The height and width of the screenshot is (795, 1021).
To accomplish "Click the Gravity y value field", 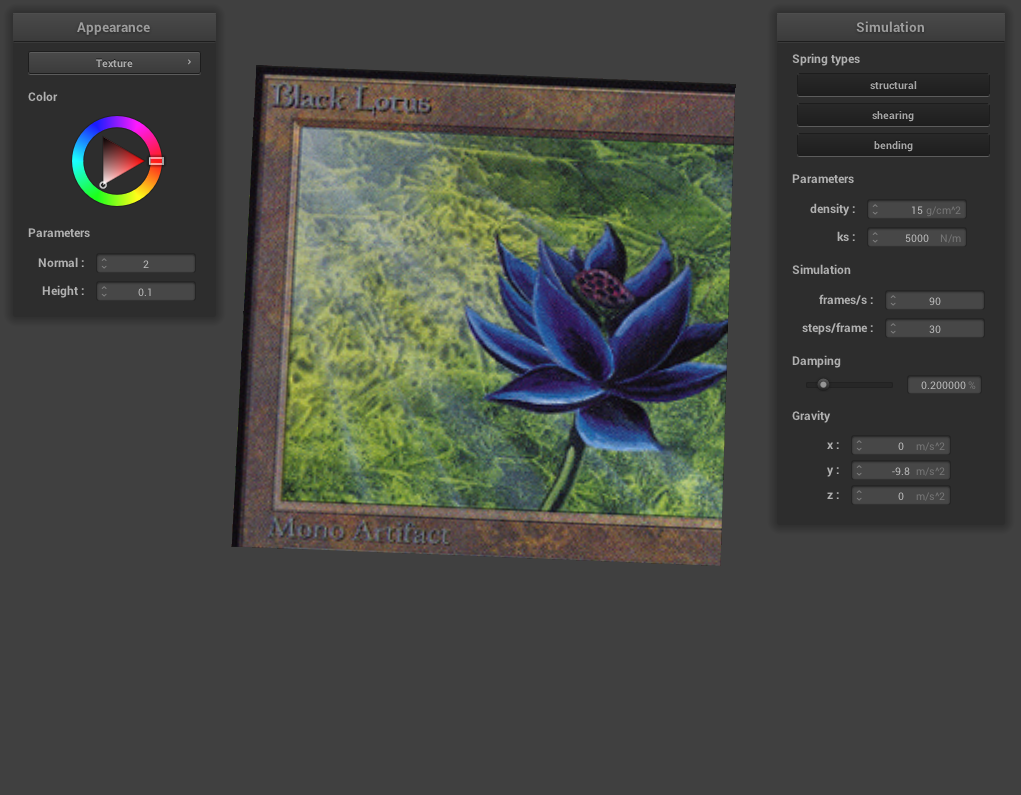I will 901,471.
